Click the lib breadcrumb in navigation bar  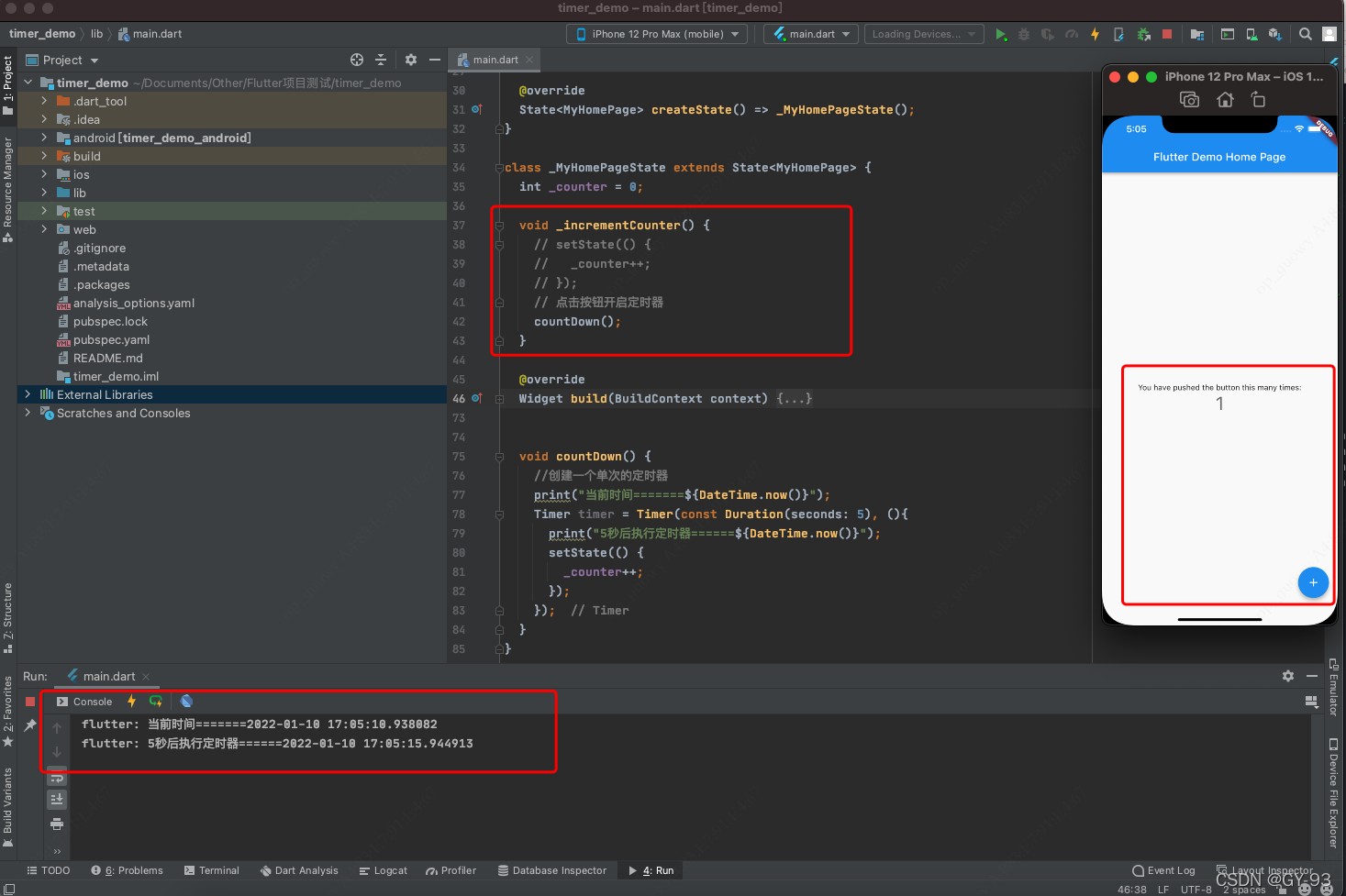click(96, 34)
